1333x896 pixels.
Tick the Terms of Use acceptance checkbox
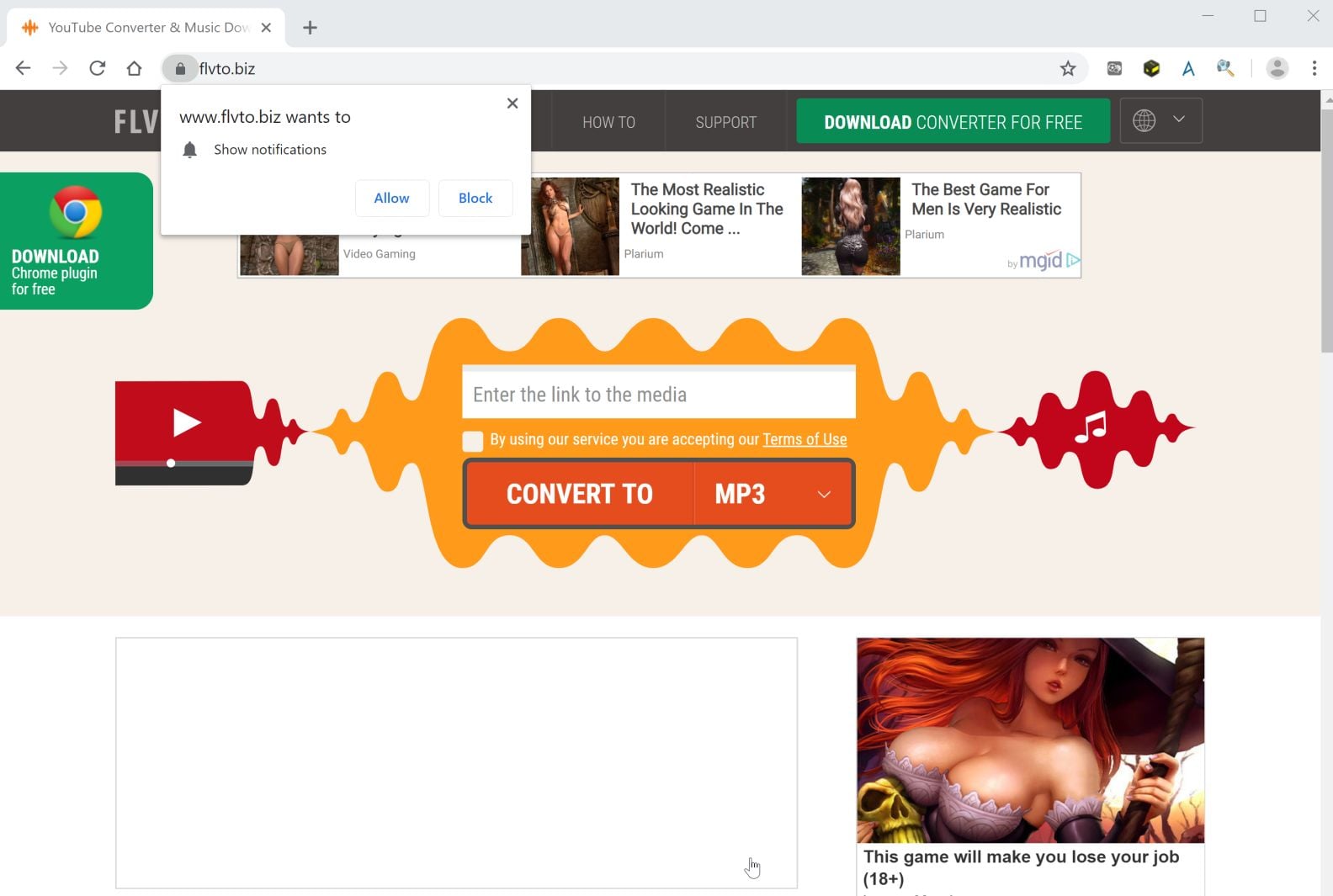click(473, 441)
